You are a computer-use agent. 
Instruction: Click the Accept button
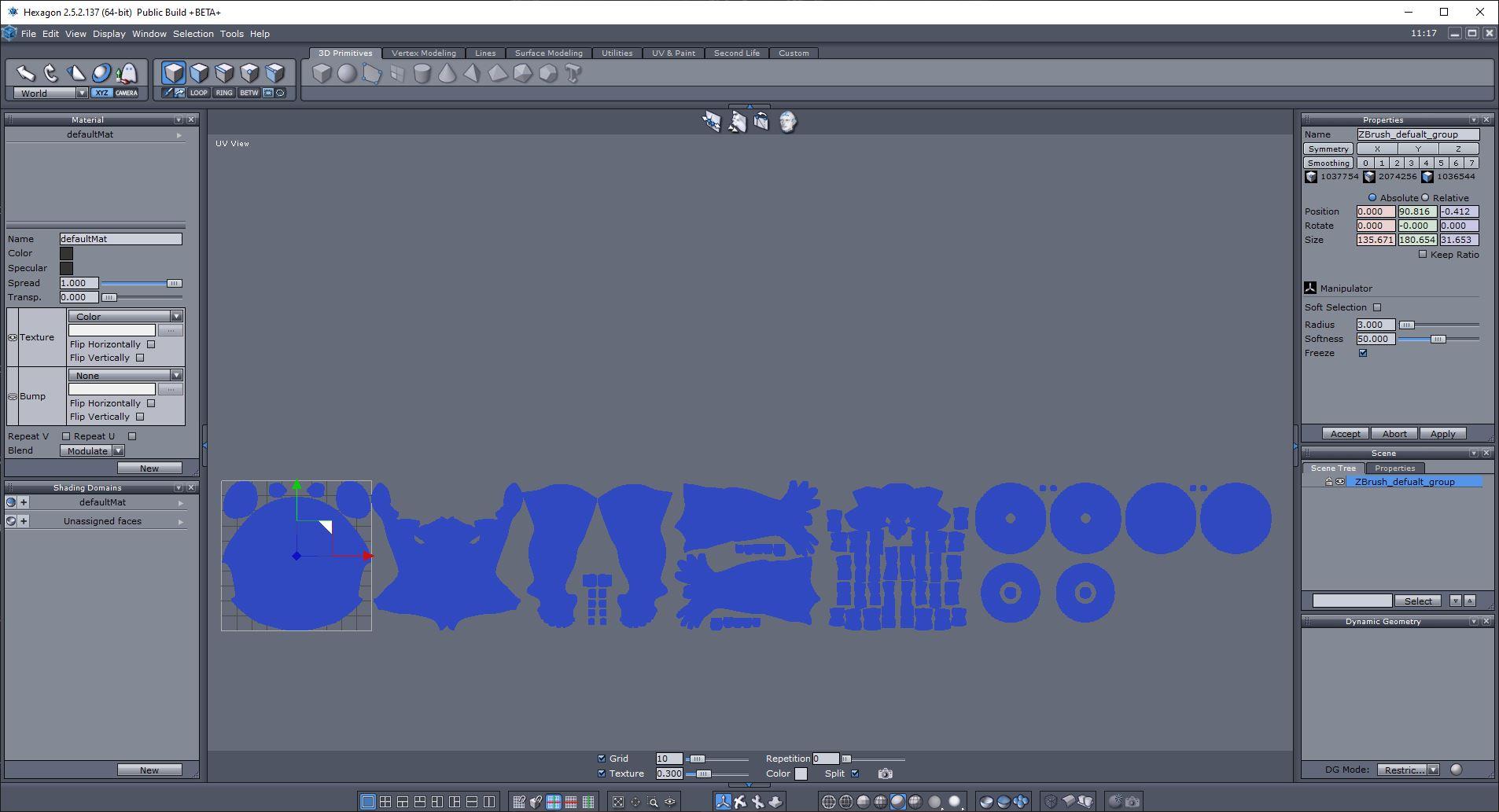click(1345, 434)
